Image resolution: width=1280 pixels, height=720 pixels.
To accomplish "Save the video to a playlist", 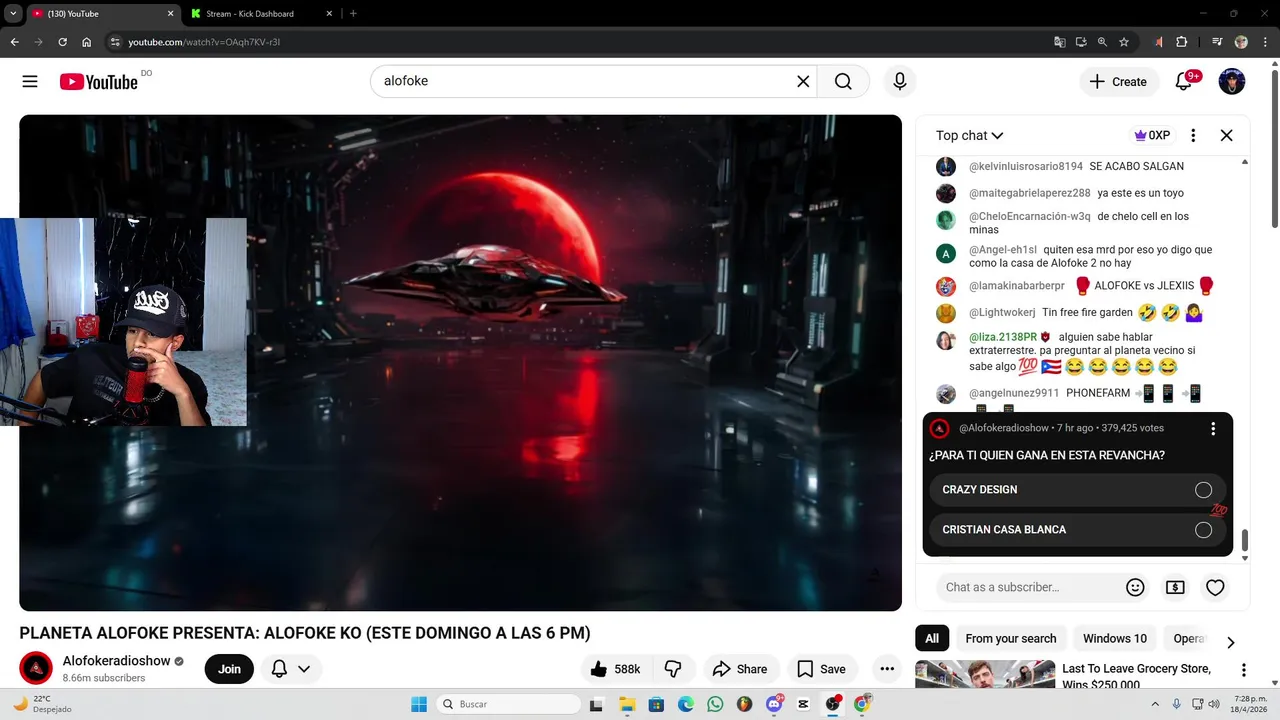I will (821, 669).
